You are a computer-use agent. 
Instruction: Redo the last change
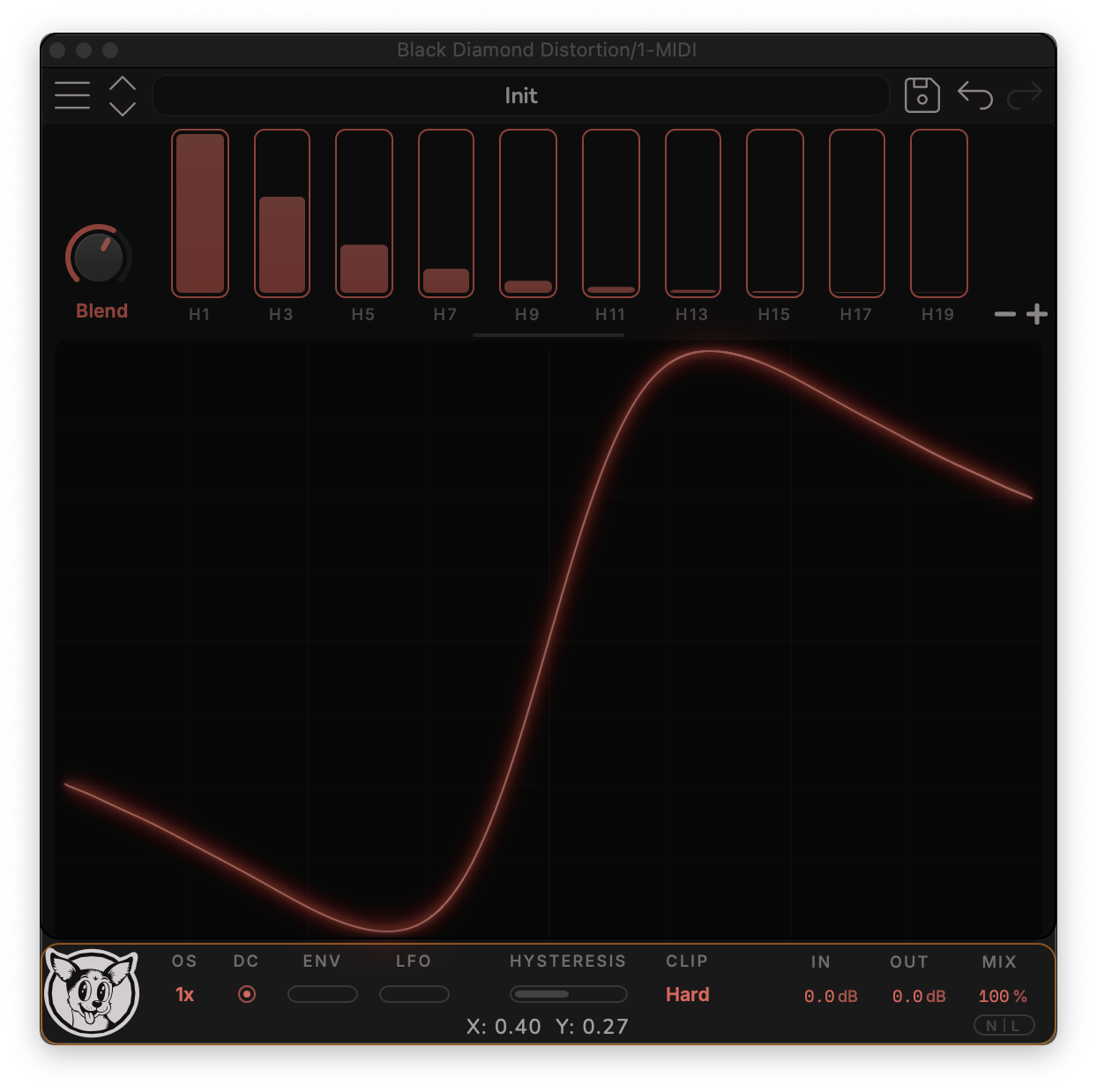coord(1025,95)
